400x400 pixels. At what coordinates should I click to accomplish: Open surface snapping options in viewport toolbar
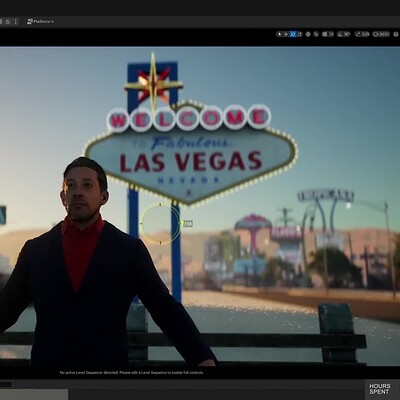coord(316,34)
